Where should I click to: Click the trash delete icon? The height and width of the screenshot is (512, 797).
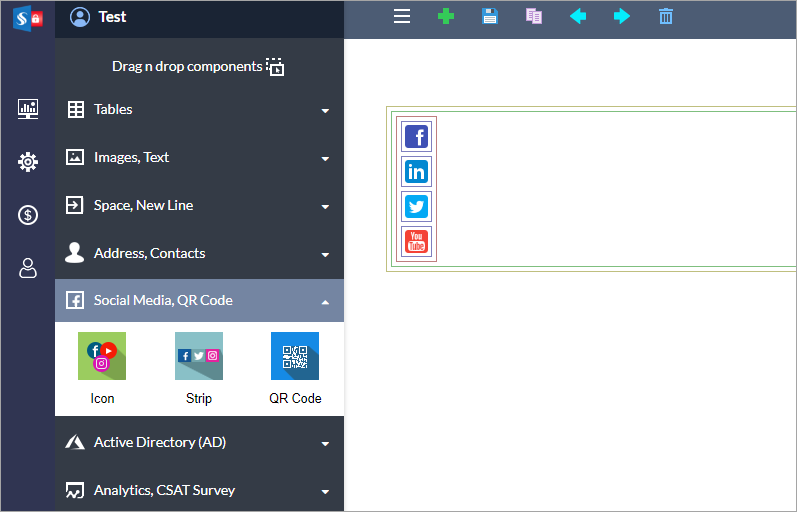pyautogui.click(x=666, y=16)
